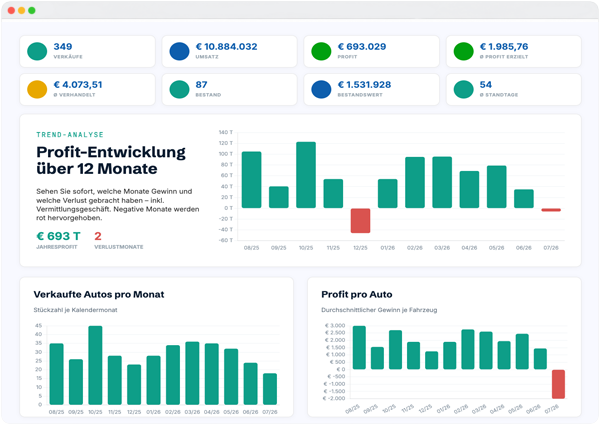600x425 pixels.
Task: Click the 05/26 bar in Profit-Entwicklung chart
Action: pyautogui.click(x=496, y=187)
